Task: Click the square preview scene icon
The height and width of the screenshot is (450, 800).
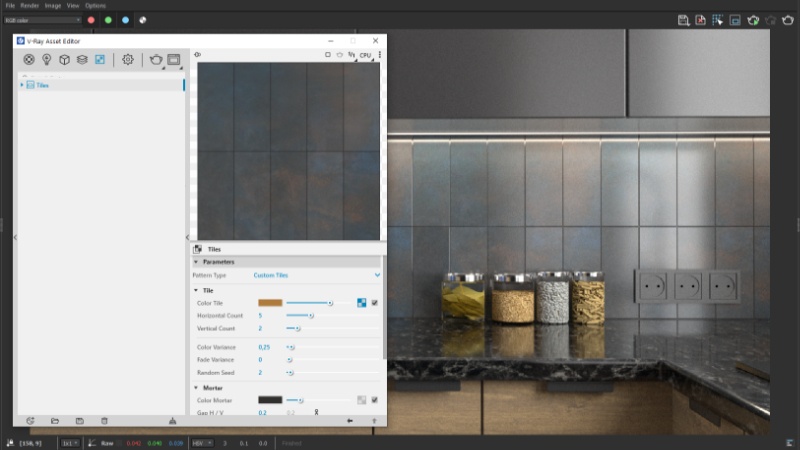Action: (328, 55)
